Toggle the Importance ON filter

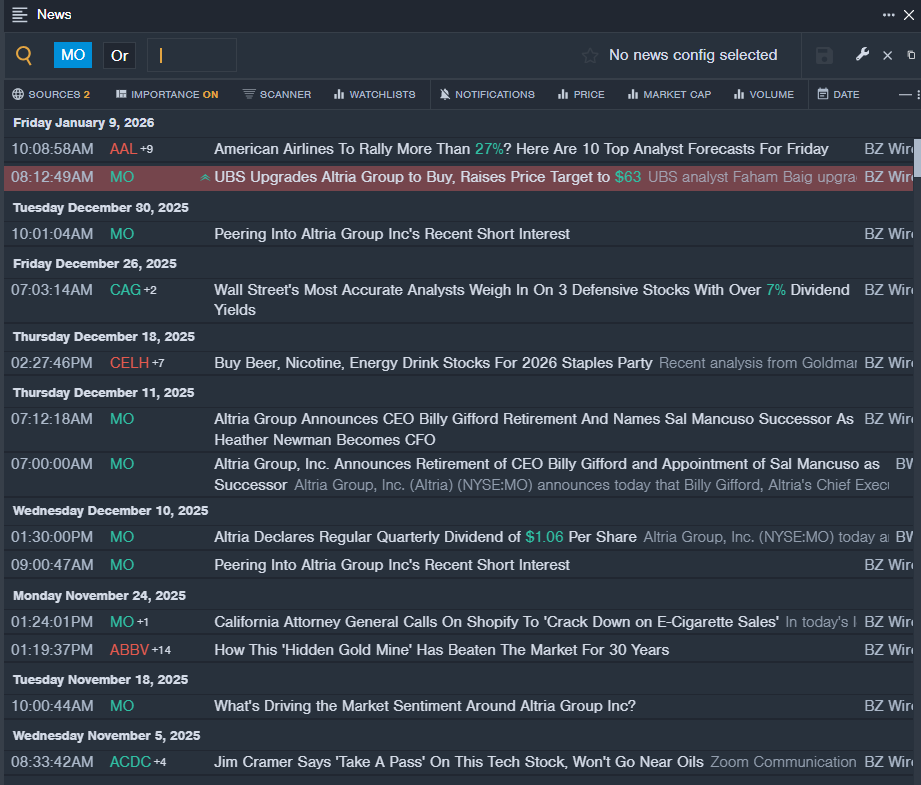click(167, 95)
